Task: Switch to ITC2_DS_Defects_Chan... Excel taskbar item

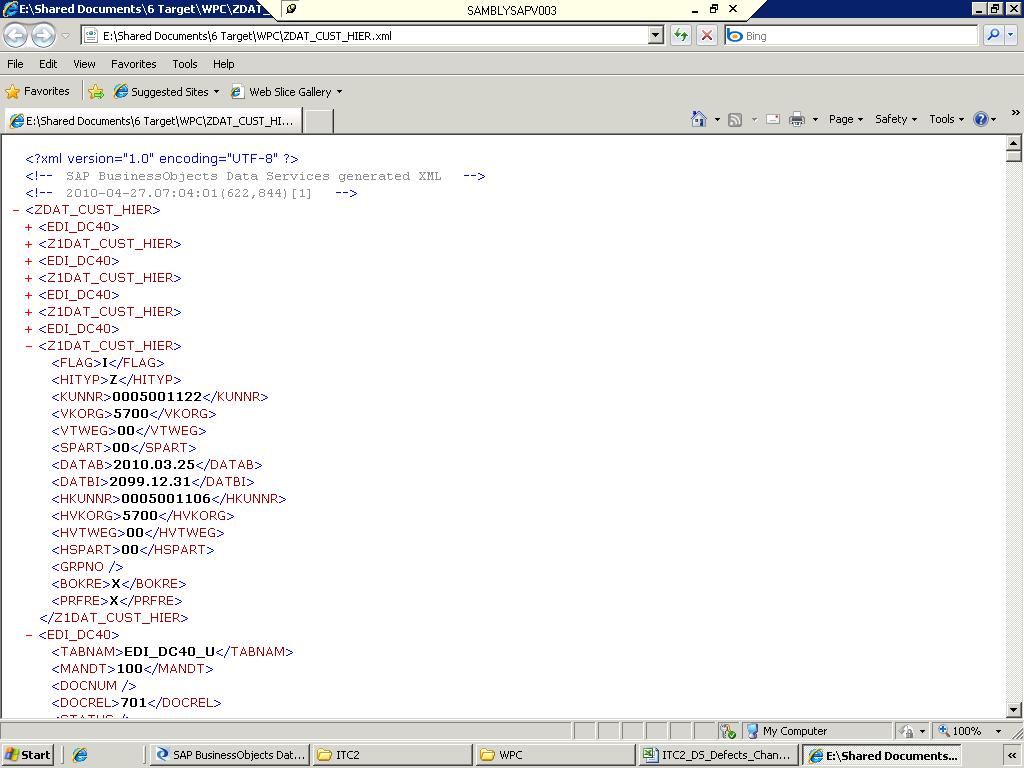Action: pyautogui.click(x=718, y=755)
